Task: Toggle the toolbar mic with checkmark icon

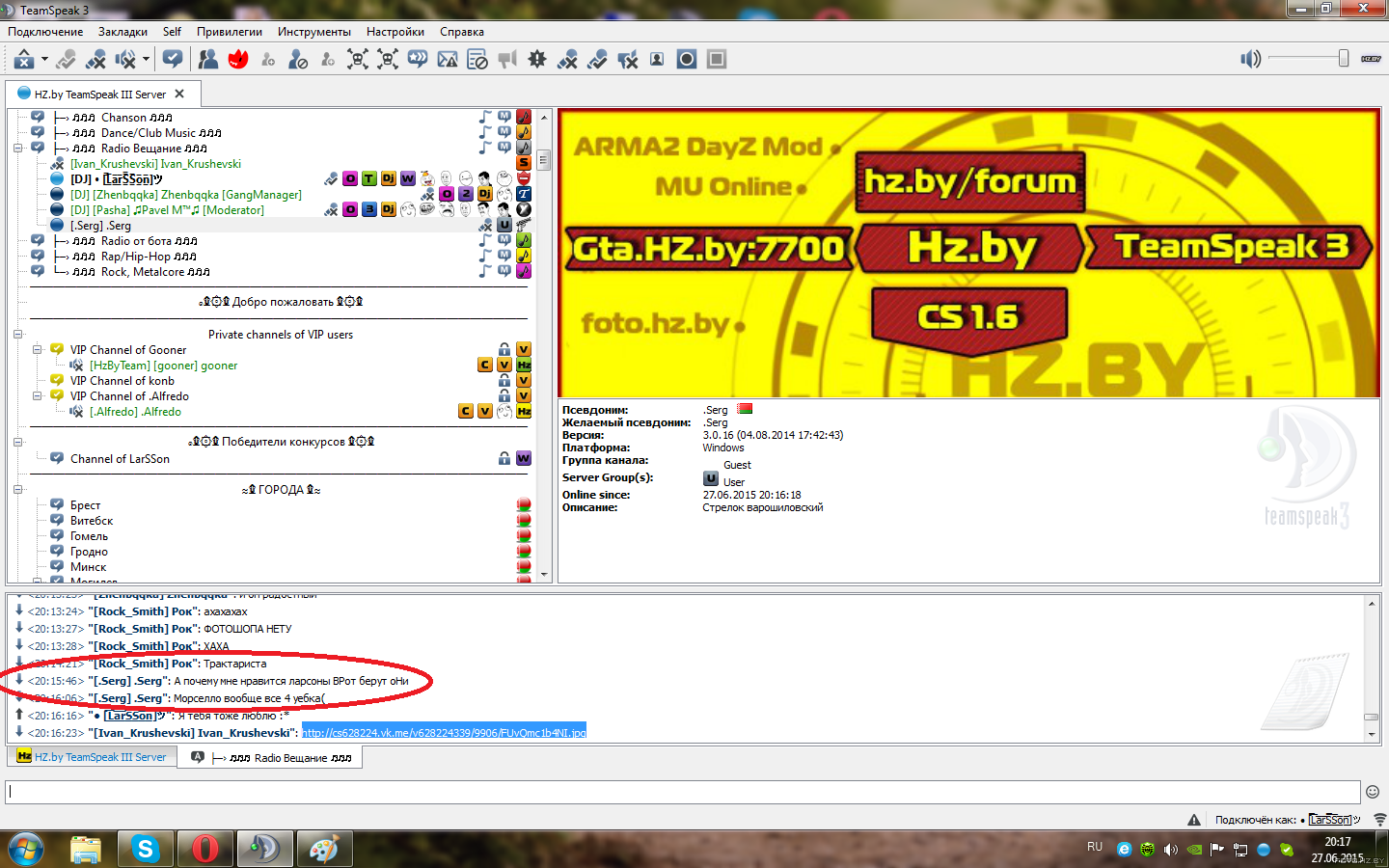Action: 597,59
